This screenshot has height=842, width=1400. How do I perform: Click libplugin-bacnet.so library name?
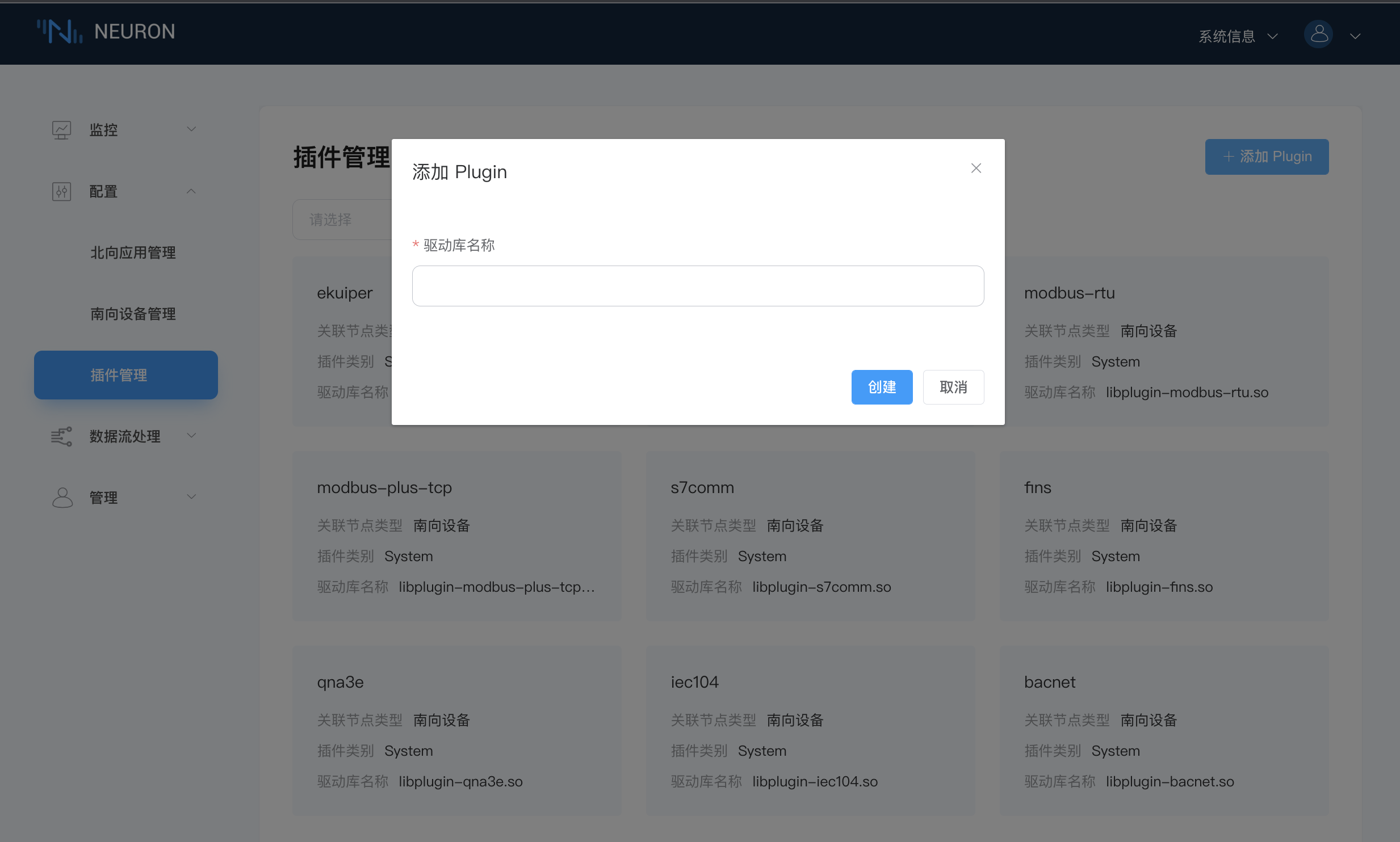click(x=1170, y=781)
